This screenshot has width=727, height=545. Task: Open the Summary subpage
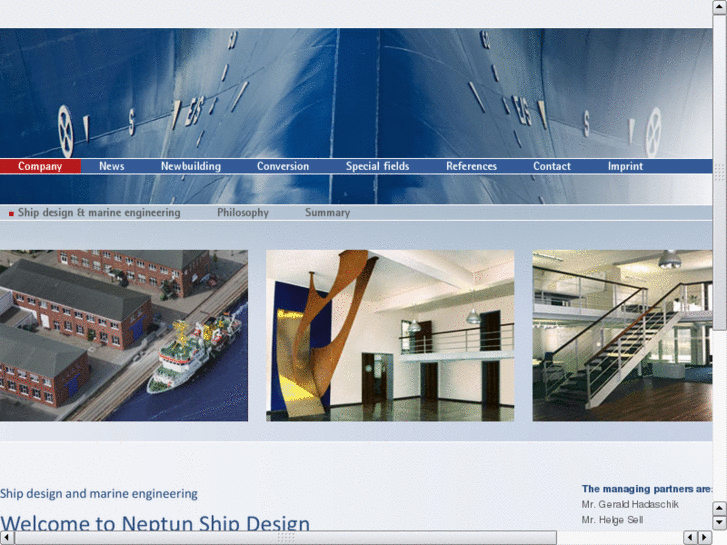point(327,212)
